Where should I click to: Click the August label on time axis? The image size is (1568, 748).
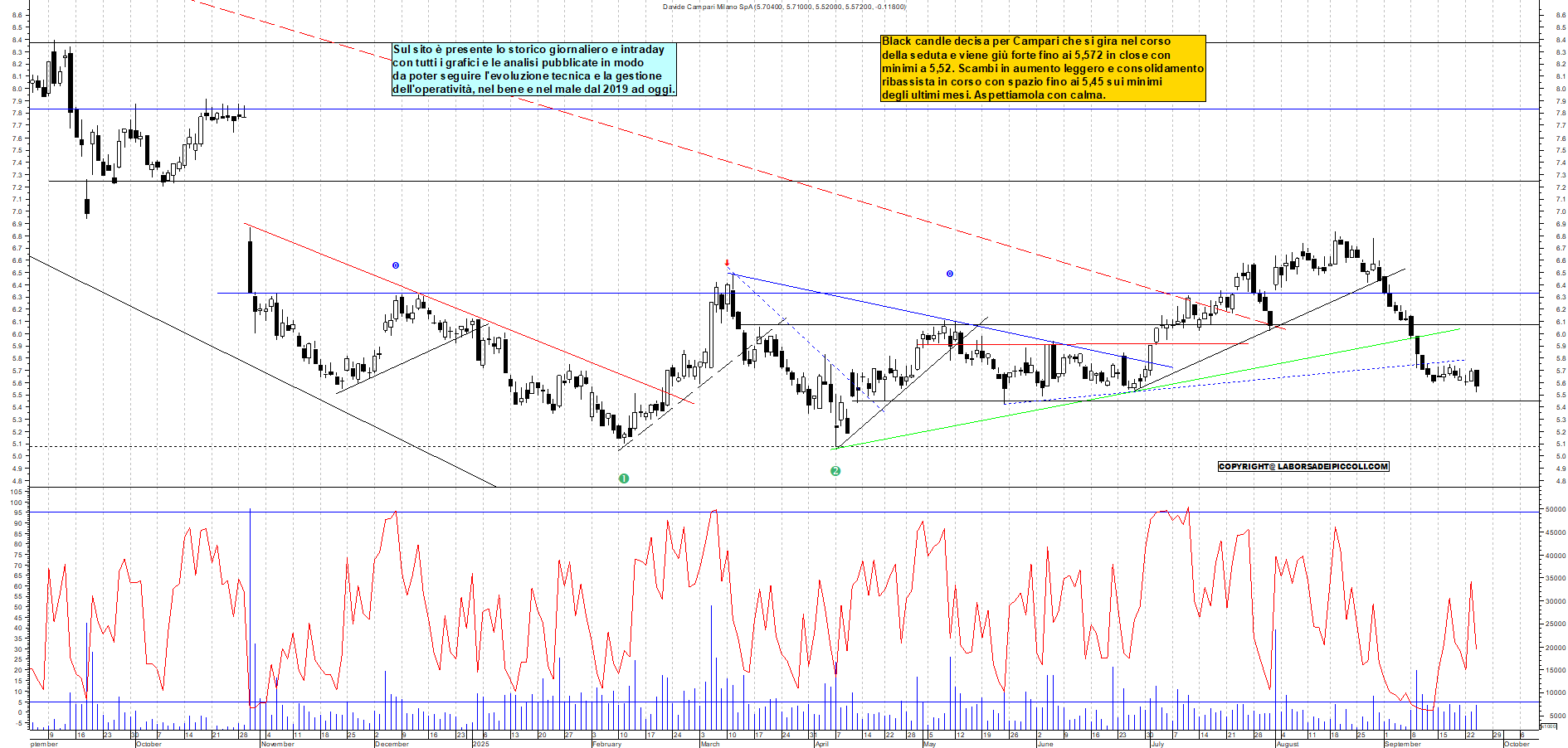1288,744
